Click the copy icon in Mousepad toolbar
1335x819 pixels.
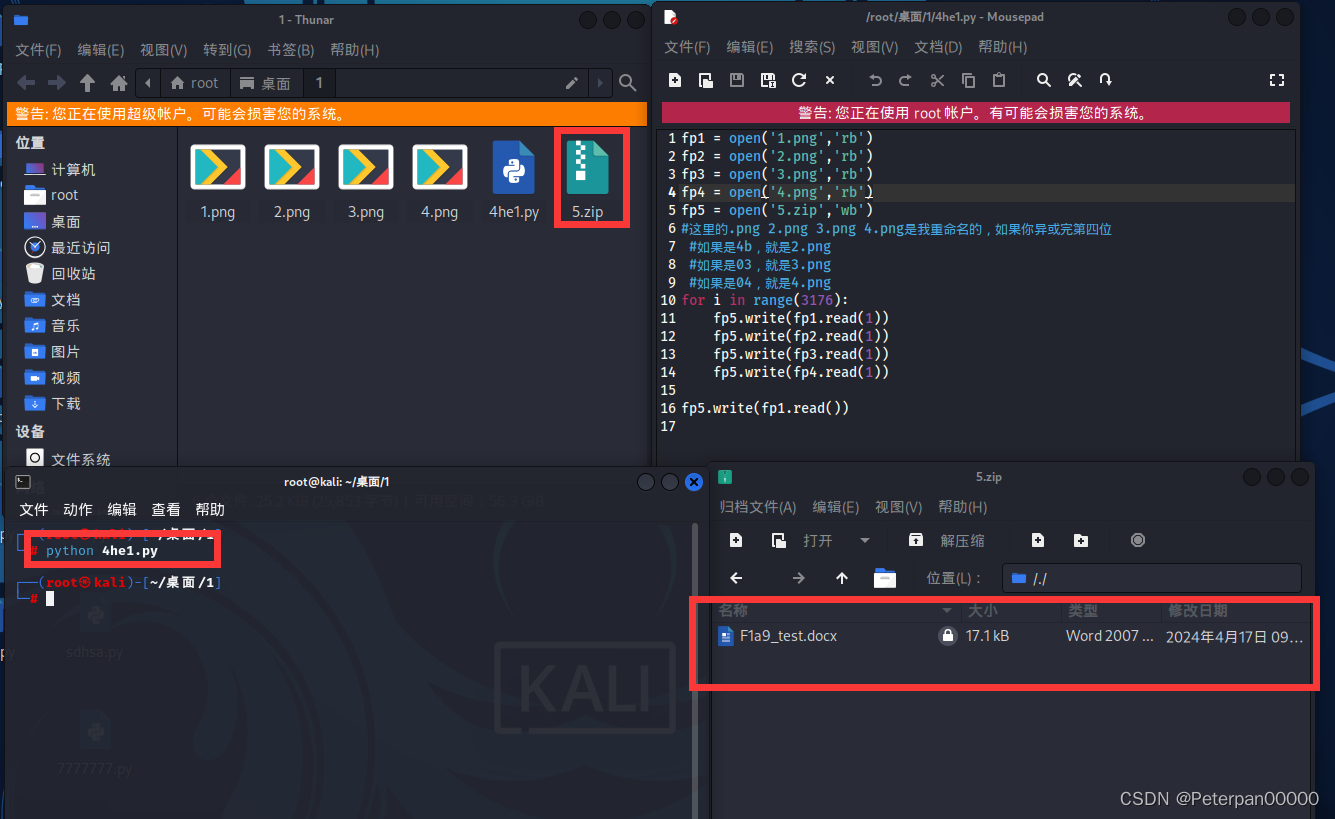coord(968,80)
